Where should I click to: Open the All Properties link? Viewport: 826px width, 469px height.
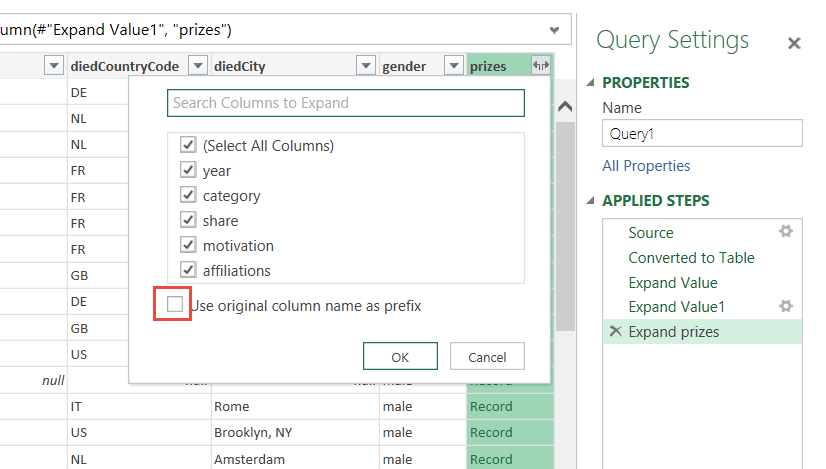point(646,166)
